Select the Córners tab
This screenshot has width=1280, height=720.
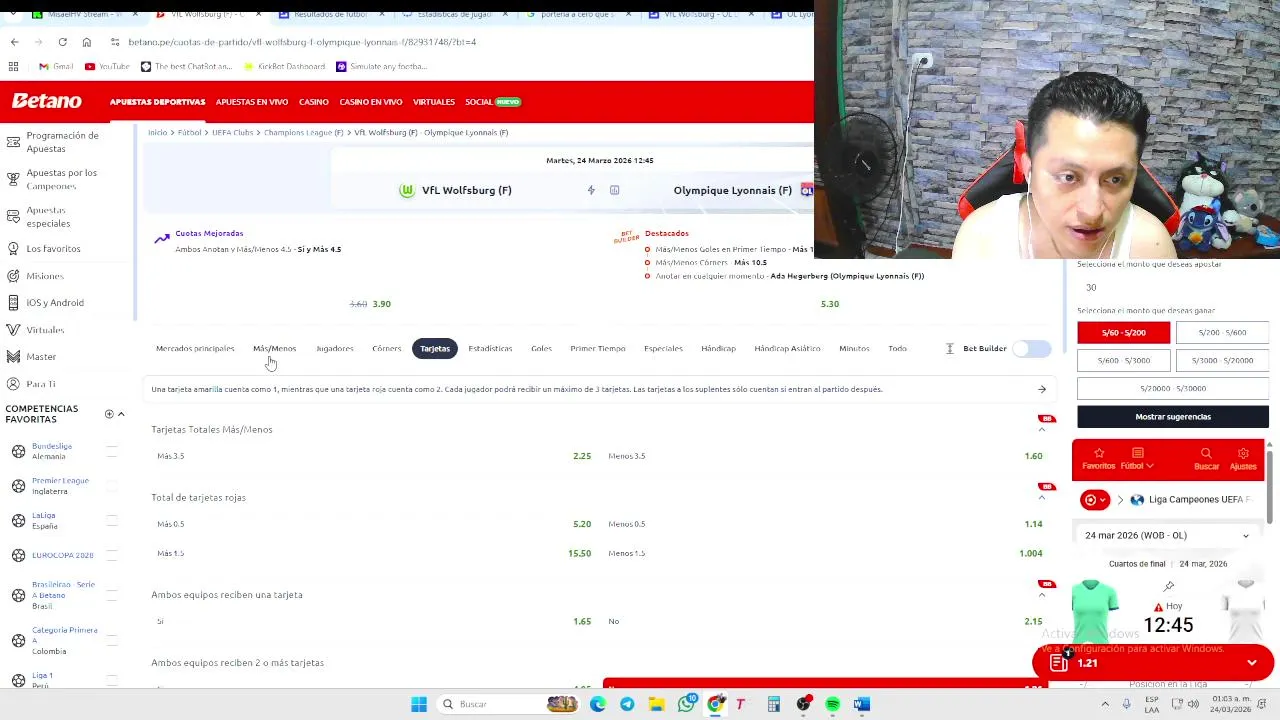[x=386, y=348]
